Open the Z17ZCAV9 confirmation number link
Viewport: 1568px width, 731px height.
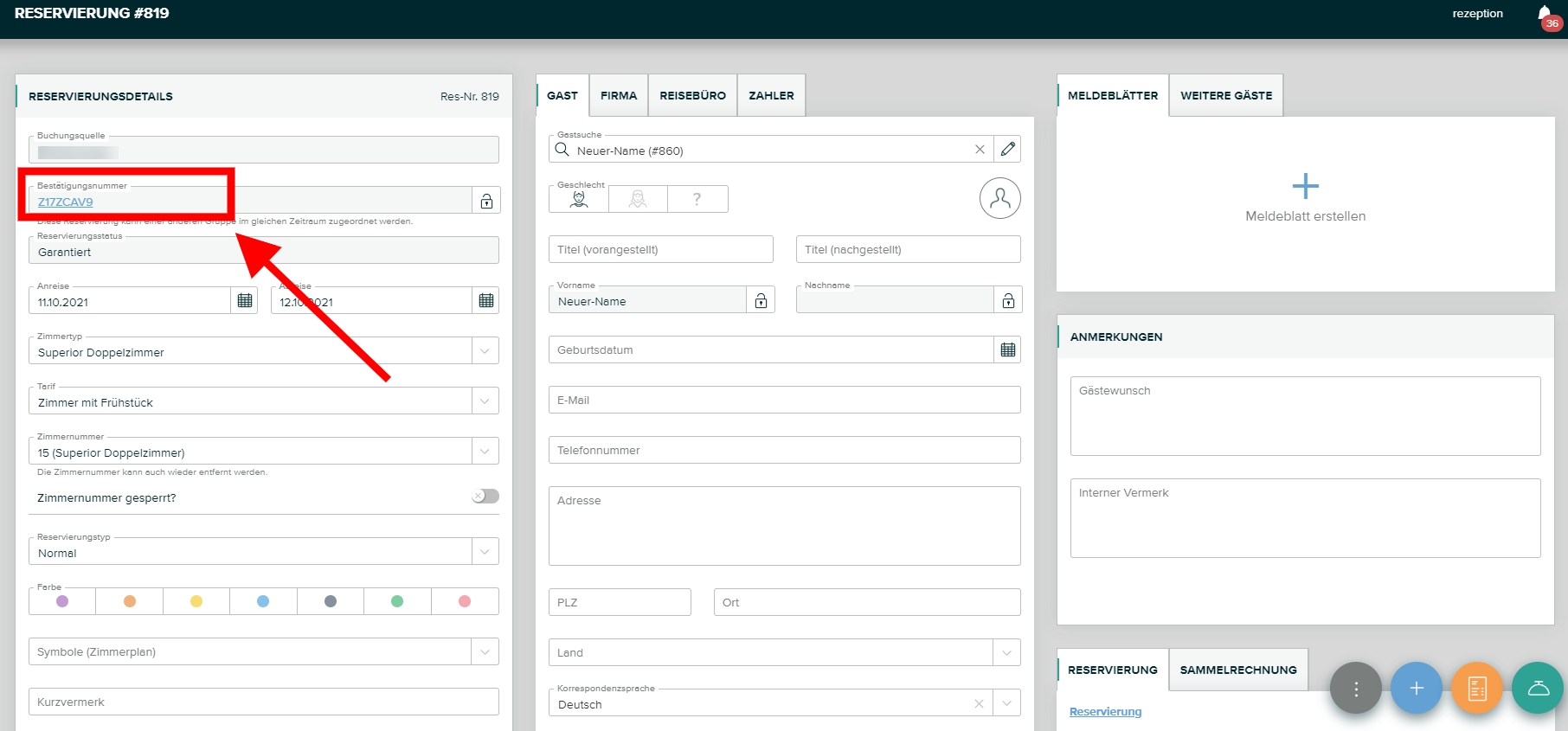pyautogui.click(x=66, y=202)
